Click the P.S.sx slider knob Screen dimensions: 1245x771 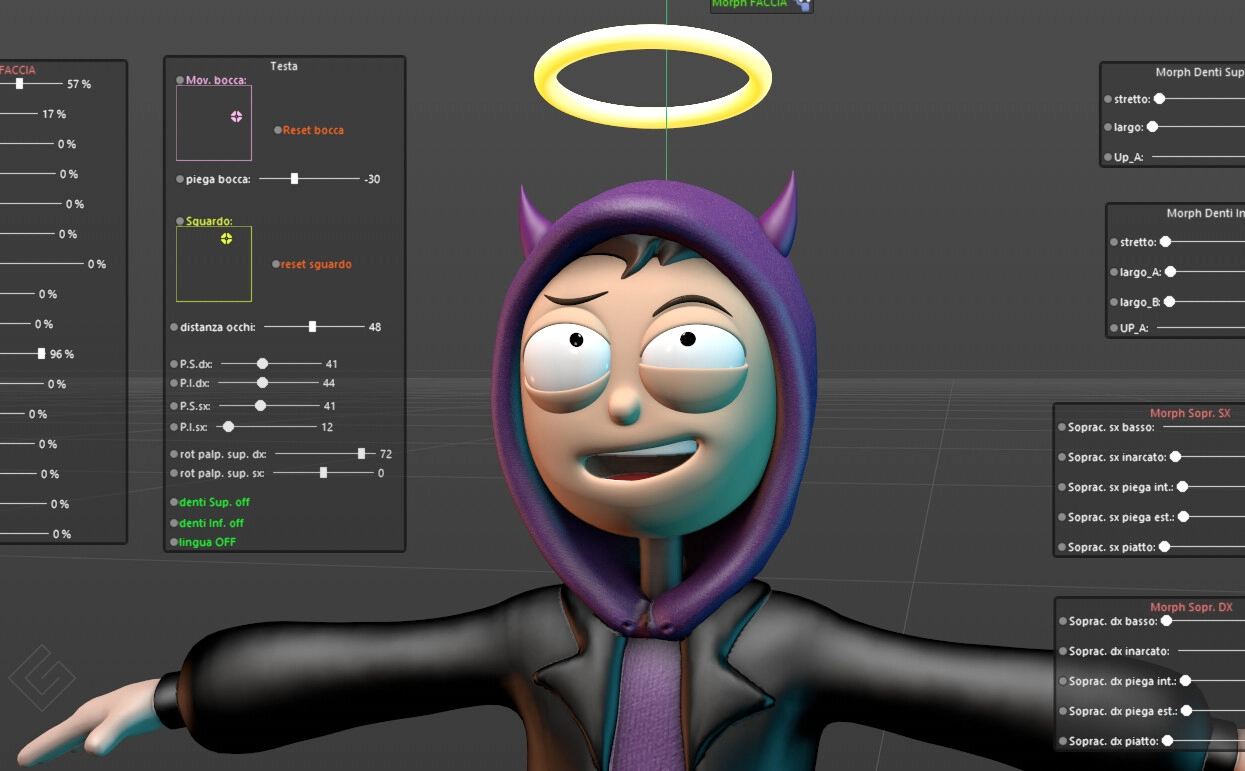[x=260, y=406]
